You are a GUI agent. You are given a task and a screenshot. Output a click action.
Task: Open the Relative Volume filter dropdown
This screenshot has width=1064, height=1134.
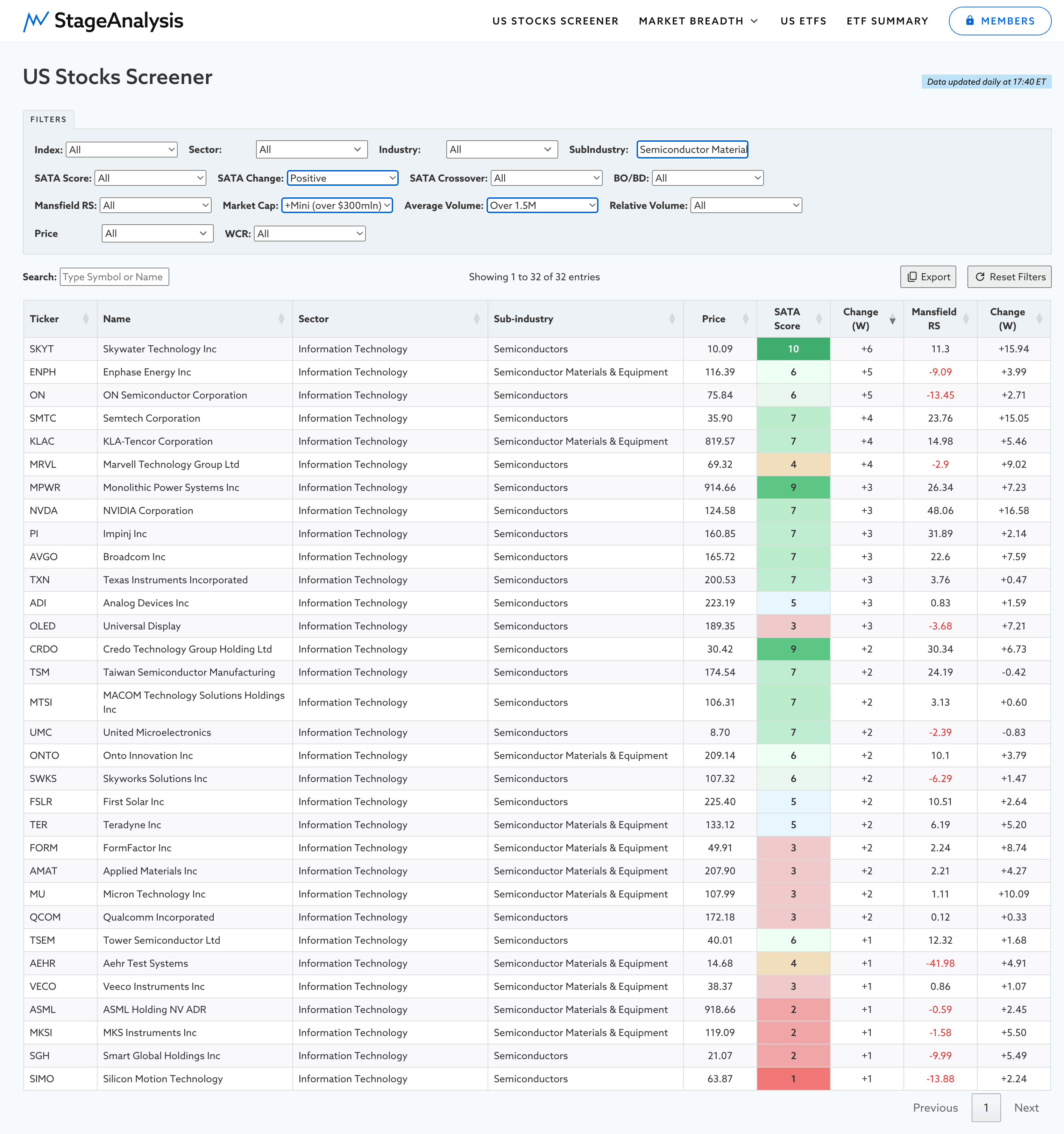coord(746,205)
